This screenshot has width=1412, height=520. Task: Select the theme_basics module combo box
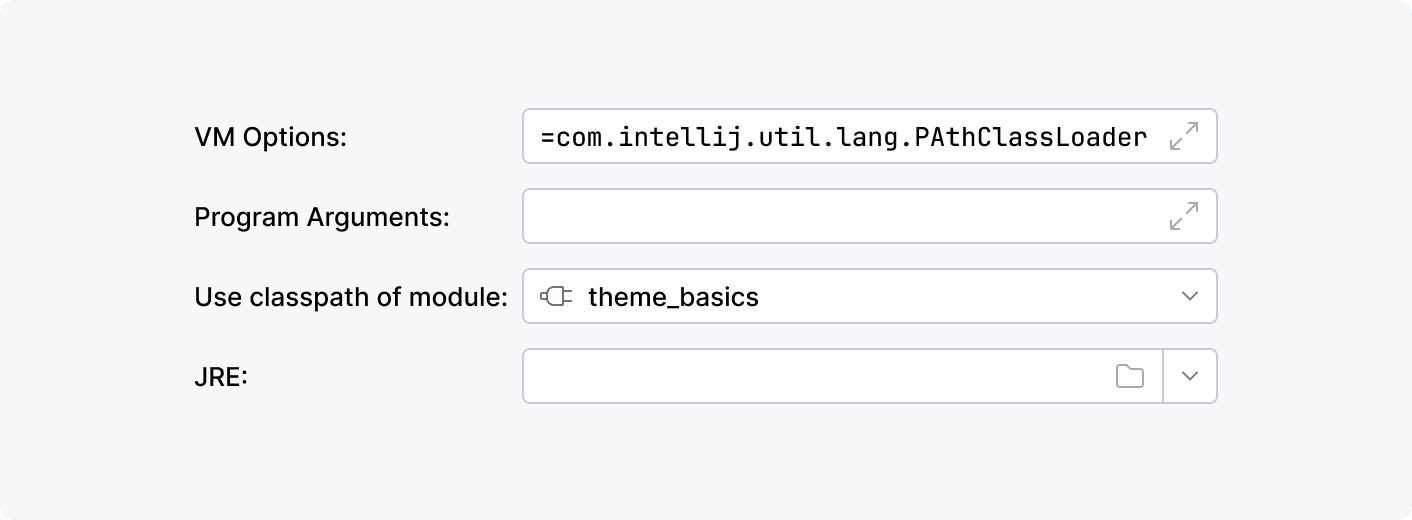[870, 296]
